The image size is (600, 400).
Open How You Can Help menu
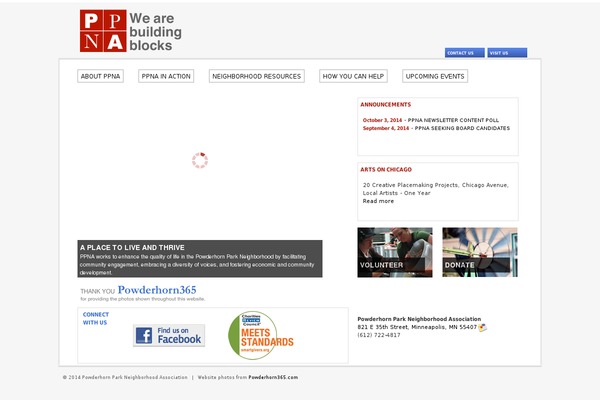pyautogui.click(x=353, y=76)
